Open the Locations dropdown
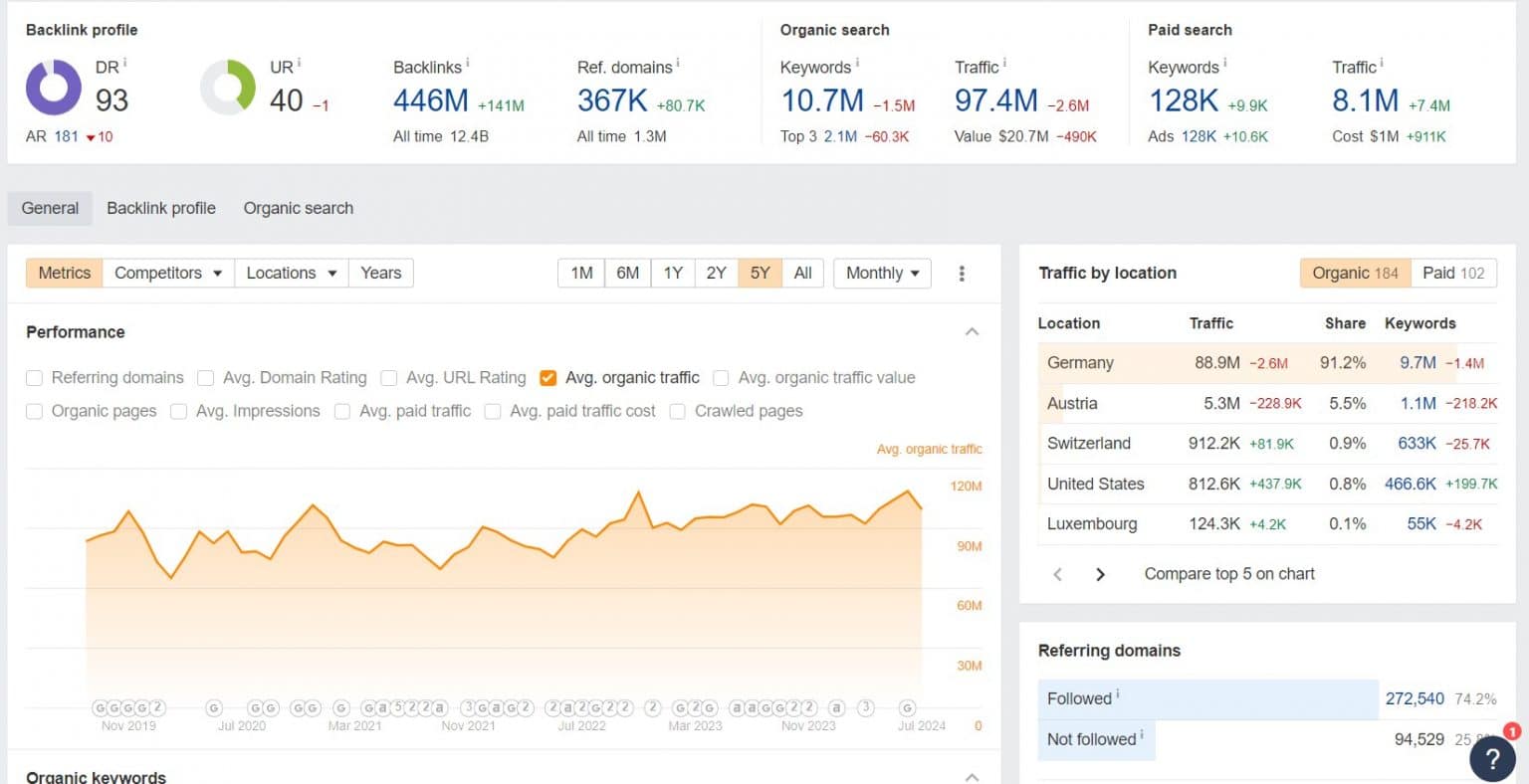The height and width of the screenshot is (784, 1529). (x=290, y=273)
